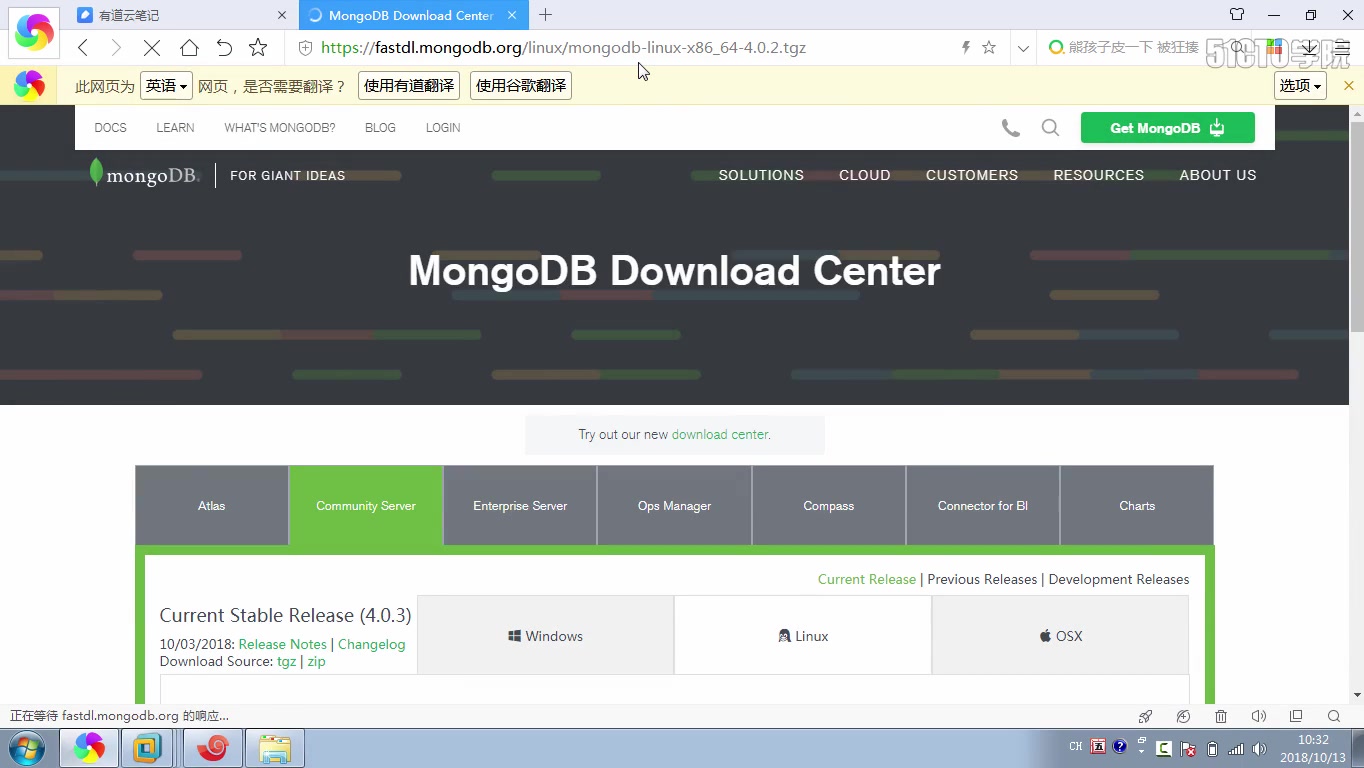The image size is (1364, 768).
Task: Open the Release Notes link
Action: [x=282, y=644]
